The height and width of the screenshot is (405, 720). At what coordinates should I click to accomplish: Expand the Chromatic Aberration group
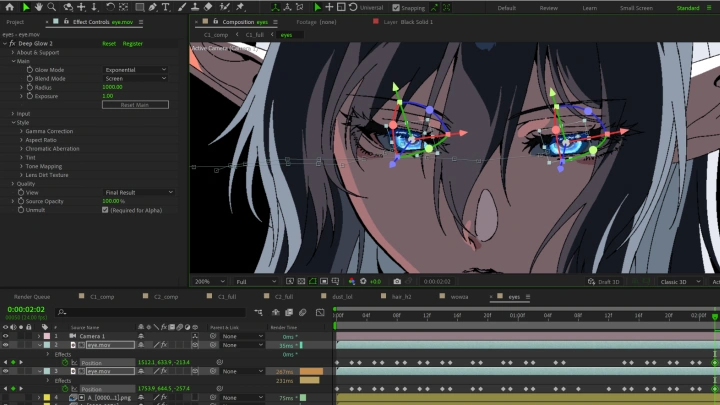21,149
